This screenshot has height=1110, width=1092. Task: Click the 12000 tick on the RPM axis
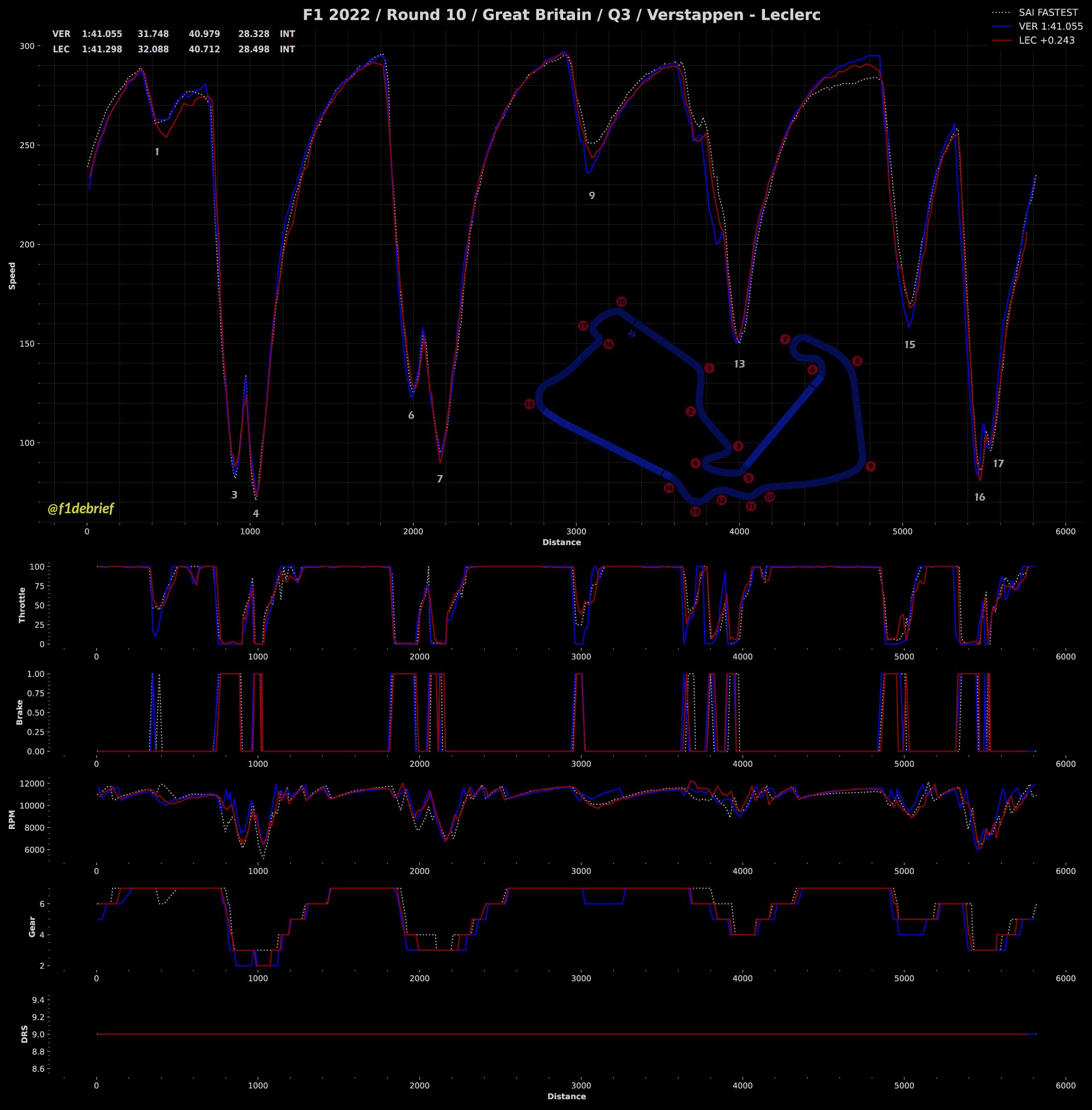(x=32, y=783)
